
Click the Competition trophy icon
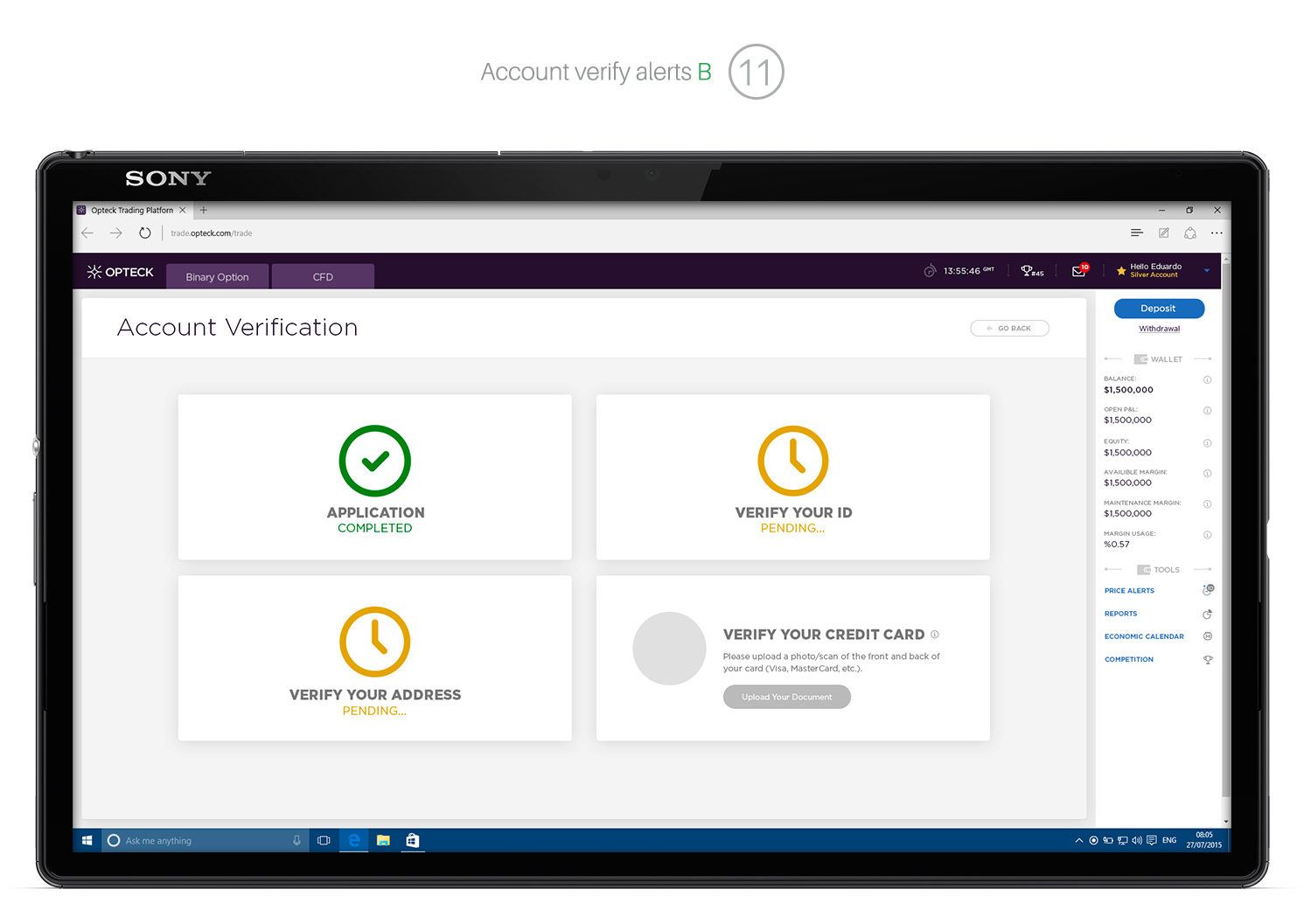1208,659
